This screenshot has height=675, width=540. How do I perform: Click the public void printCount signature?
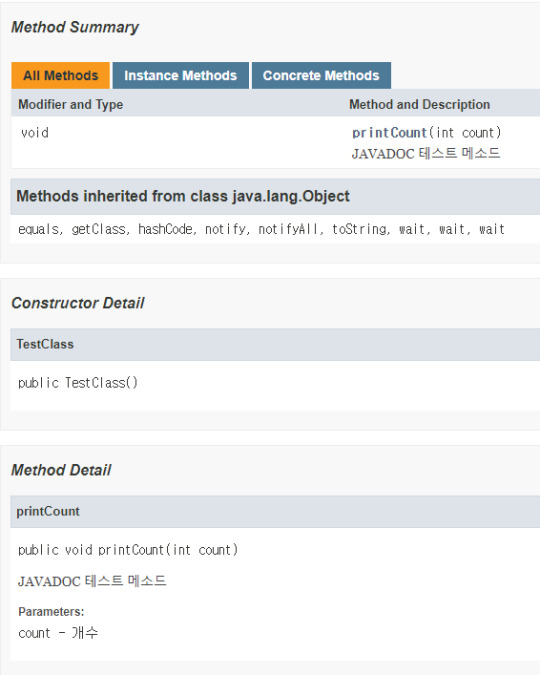click(x=128, y=550)
